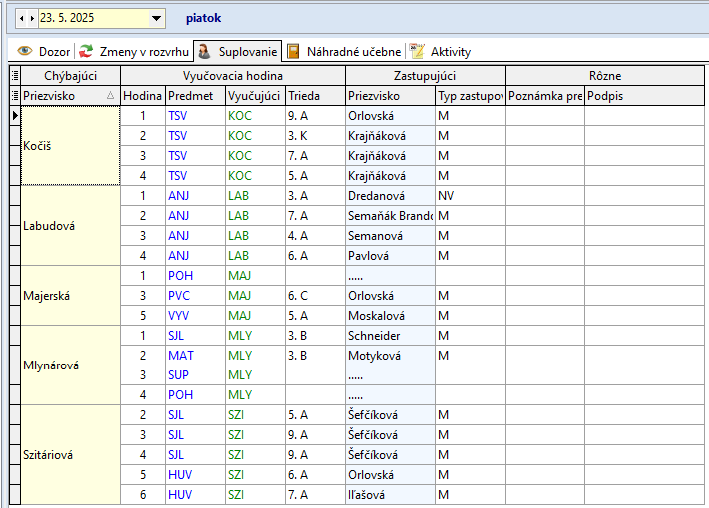Click Dredanová substitute for class 3. A
The width and height of the screenshot is (709, 508).
click(390, 195)
